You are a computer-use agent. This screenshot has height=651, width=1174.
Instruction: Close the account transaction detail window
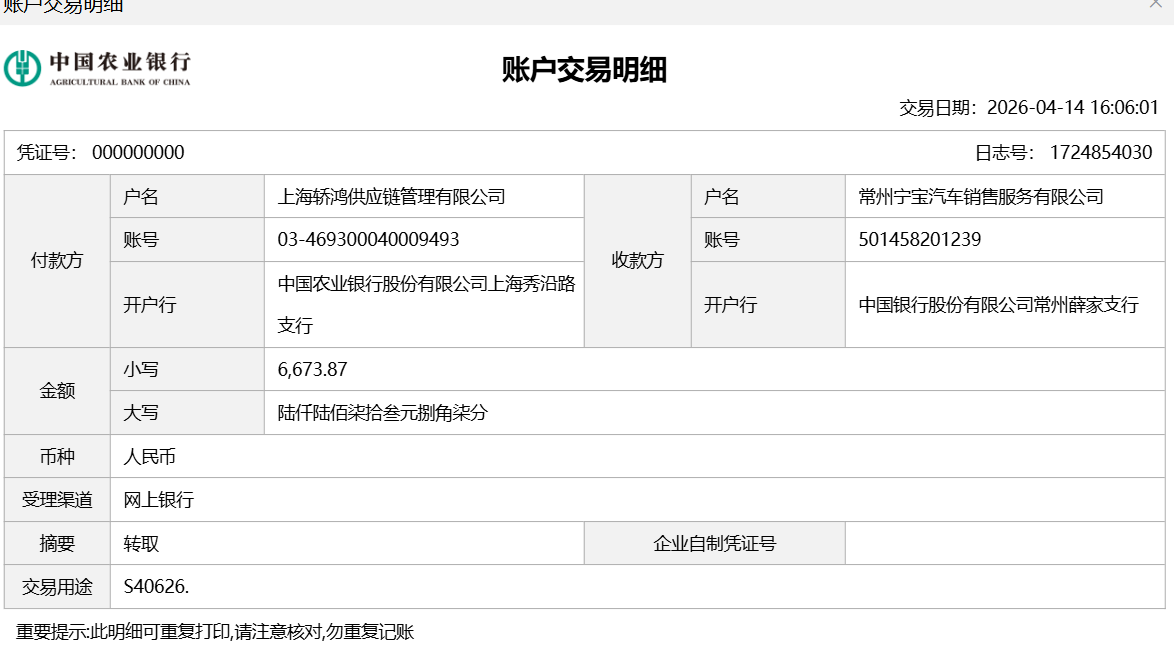1155,5
